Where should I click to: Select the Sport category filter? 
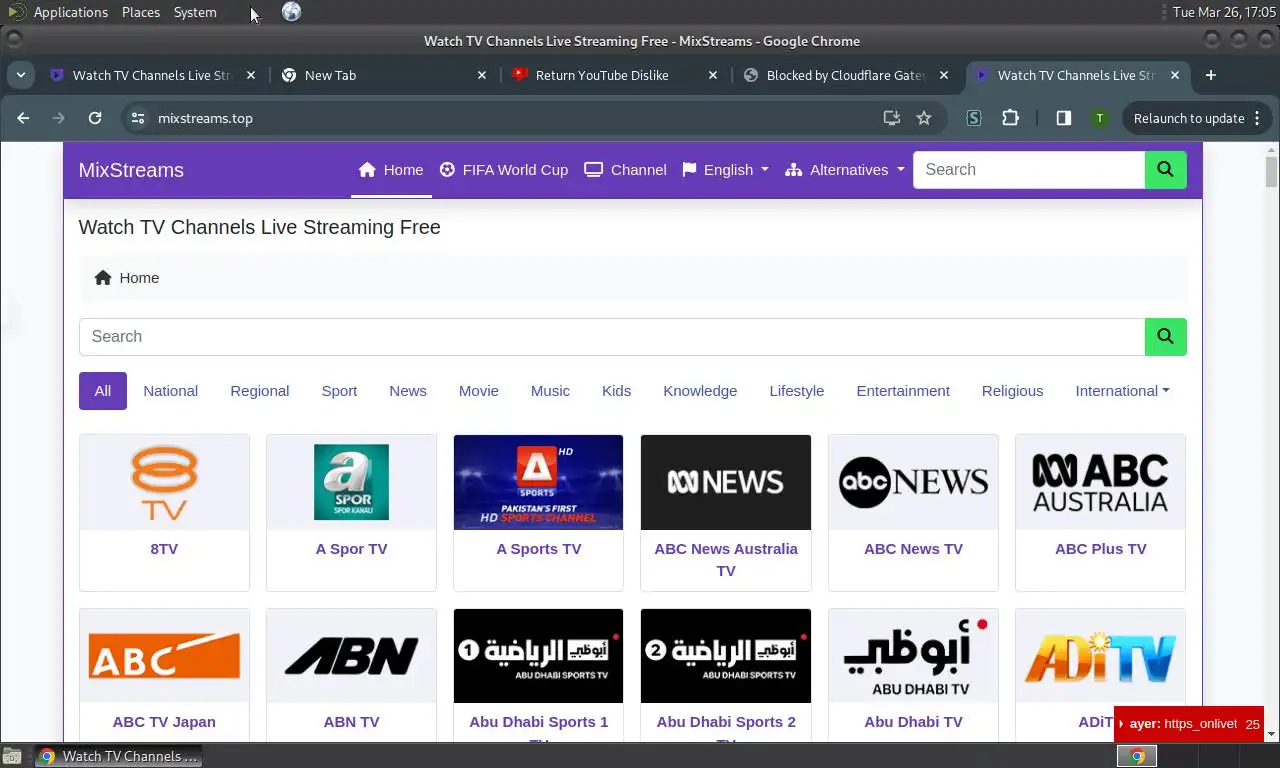coord(339,391)
